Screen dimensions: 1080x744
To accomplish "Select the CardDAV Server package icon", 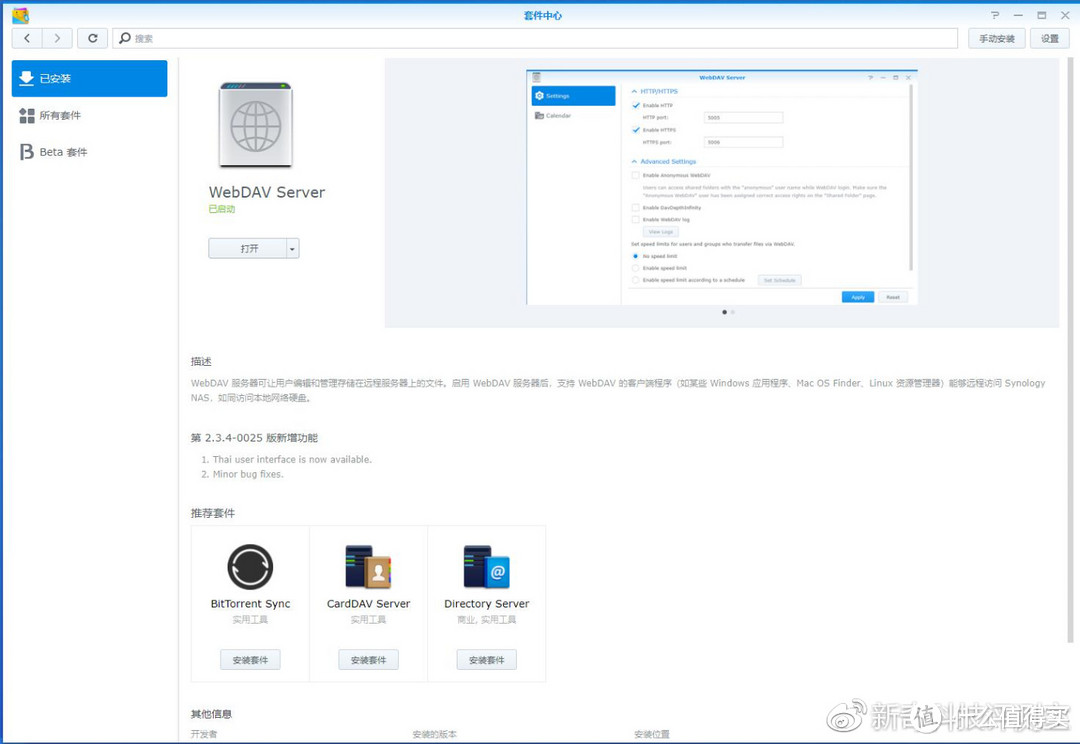I will click(368, 567).
